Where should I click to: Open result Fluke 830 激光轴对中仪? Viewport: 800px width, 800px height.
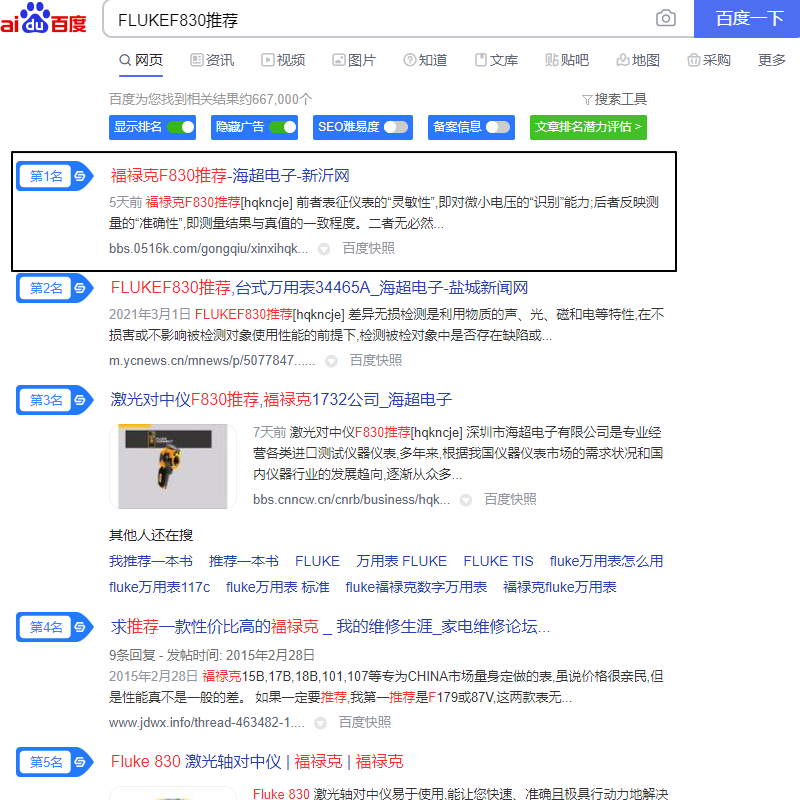pos(257,762)
